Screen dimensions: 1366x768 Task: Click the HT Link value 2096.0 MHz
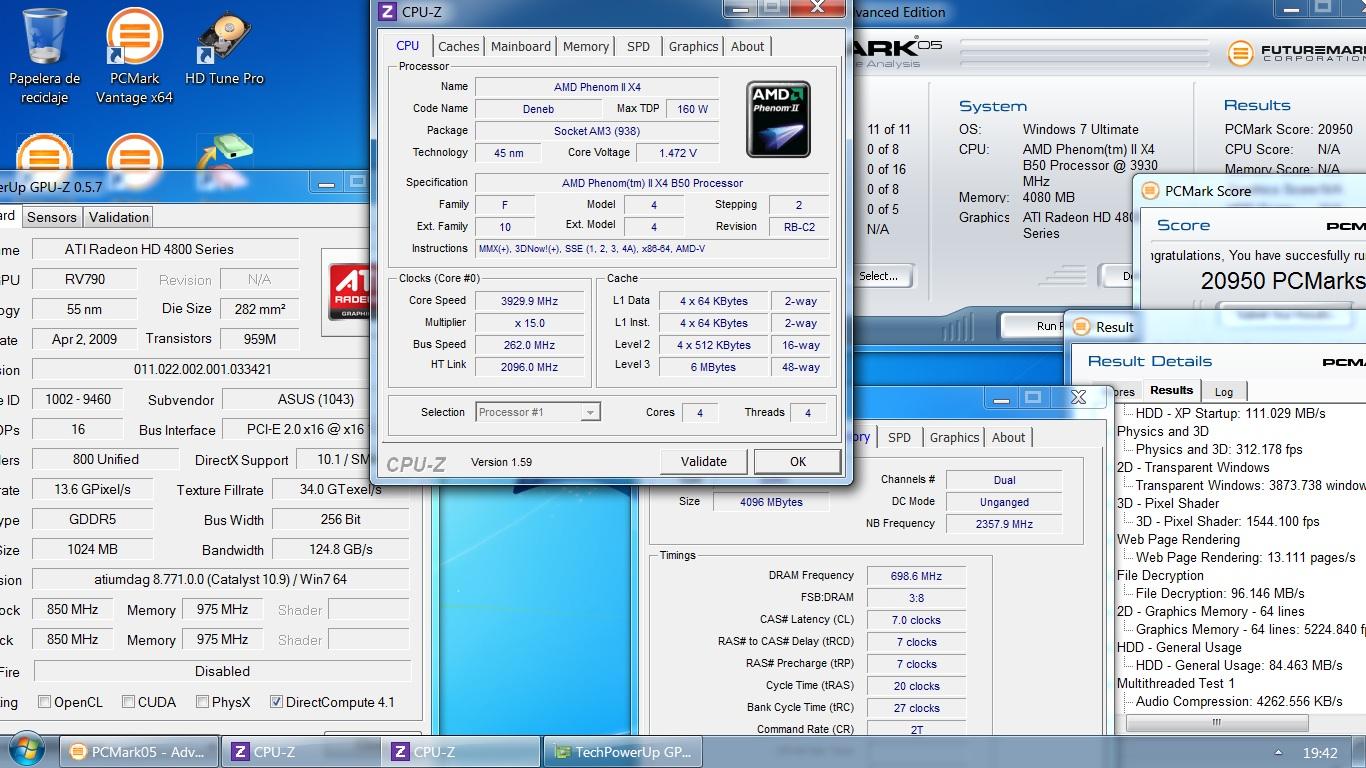pos(529,367)
